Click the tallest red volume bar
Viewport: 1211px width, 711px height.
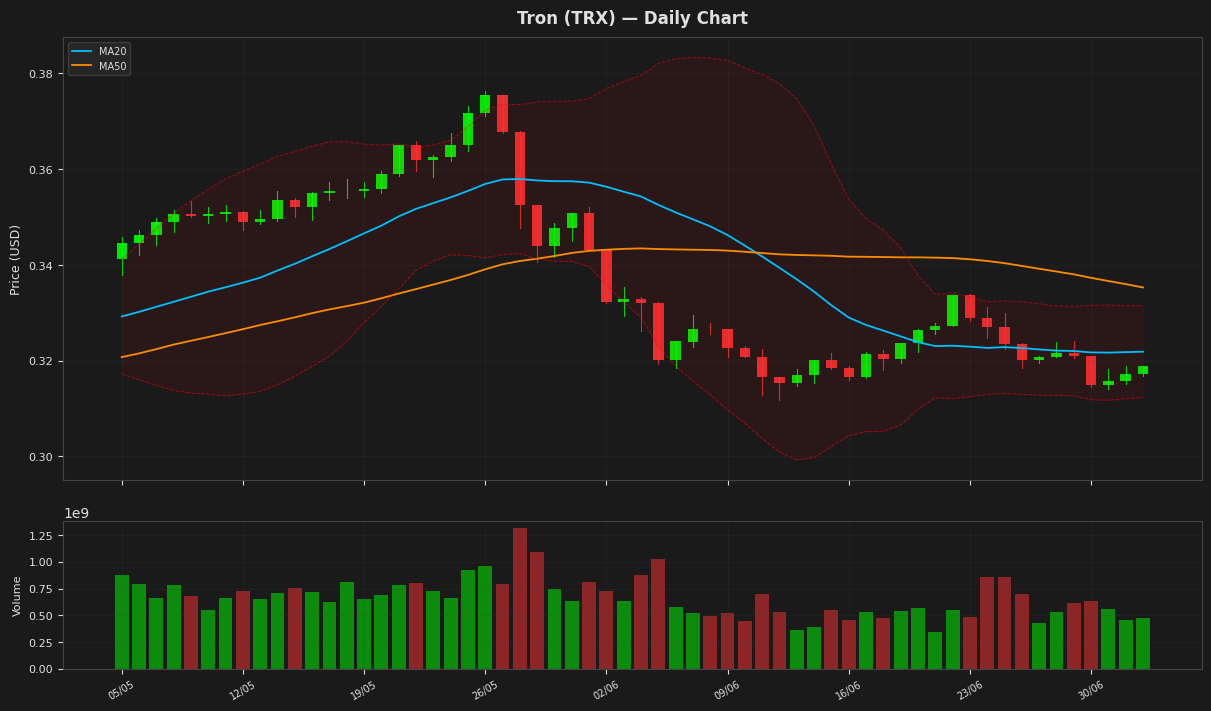point(520,598)
